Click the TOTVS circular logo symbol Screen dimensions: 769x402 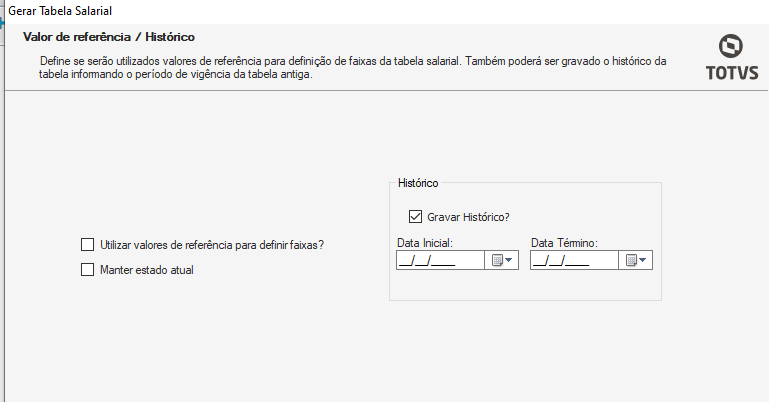pyautogui.click(x=731, y=46)
